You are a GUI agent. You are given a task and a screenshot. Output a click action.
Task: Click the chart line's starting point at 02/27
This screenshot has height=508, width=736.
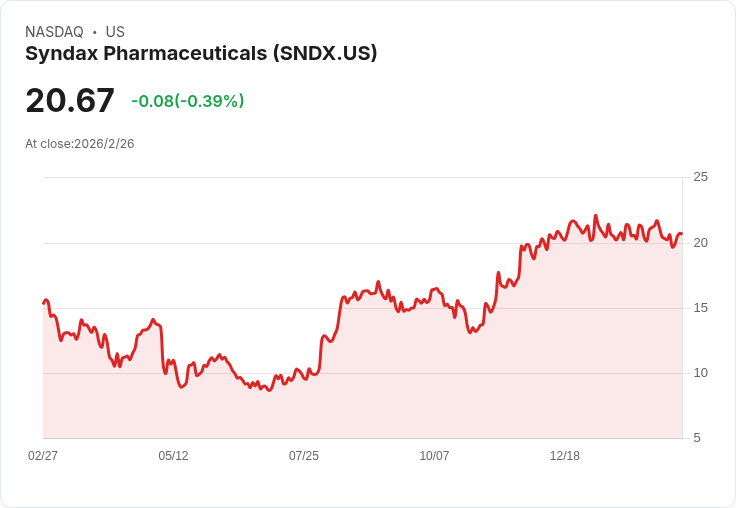(x=44, y=303)
